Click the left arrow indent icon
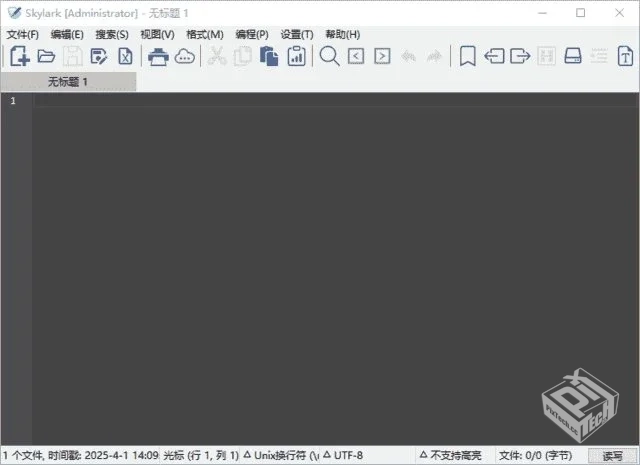The height and width of the screenshot is (465, 640). (x=494, y=56)
